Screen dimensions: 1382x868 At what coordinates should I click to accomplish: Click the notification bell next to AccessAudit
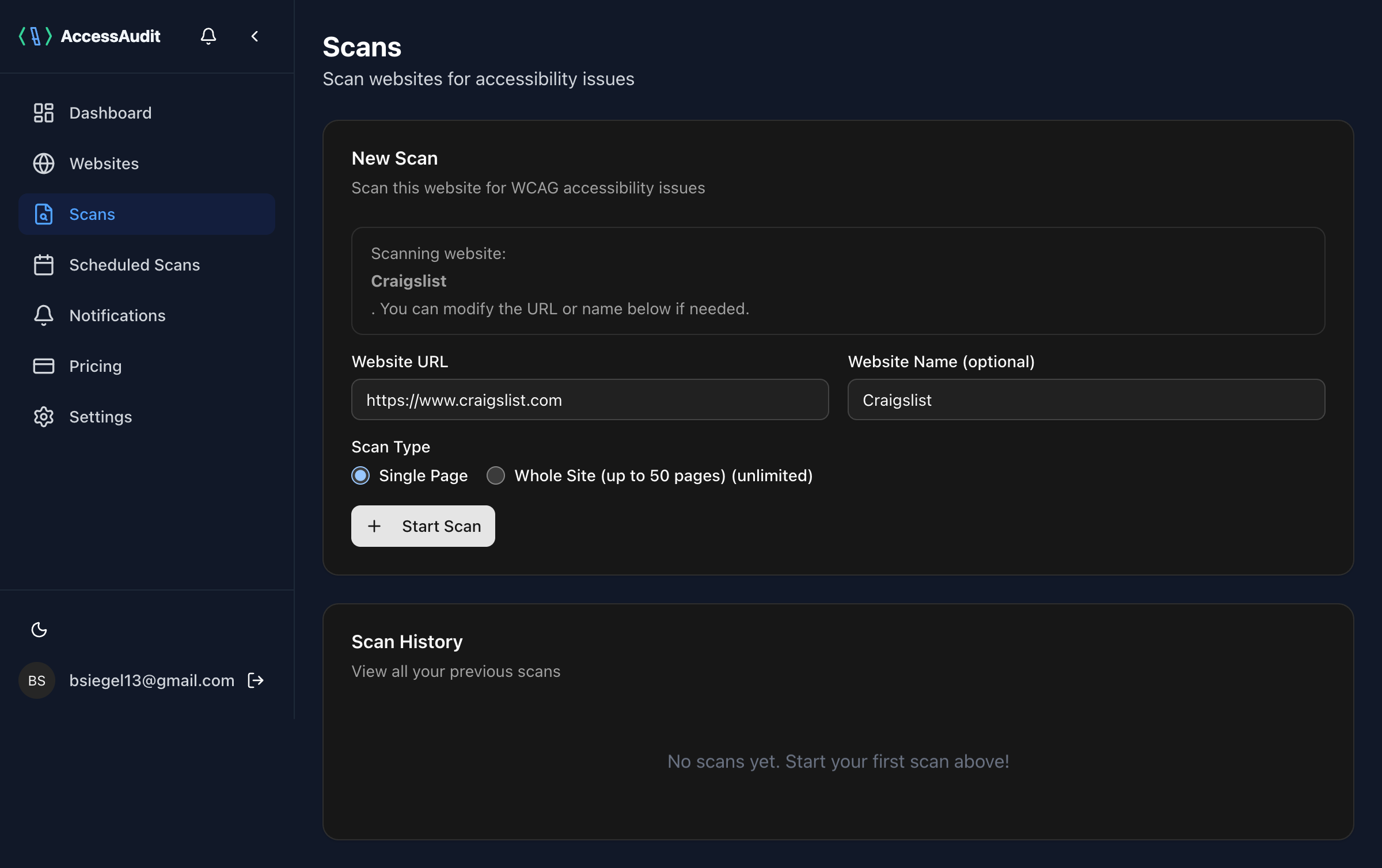(x=208, y=36)
